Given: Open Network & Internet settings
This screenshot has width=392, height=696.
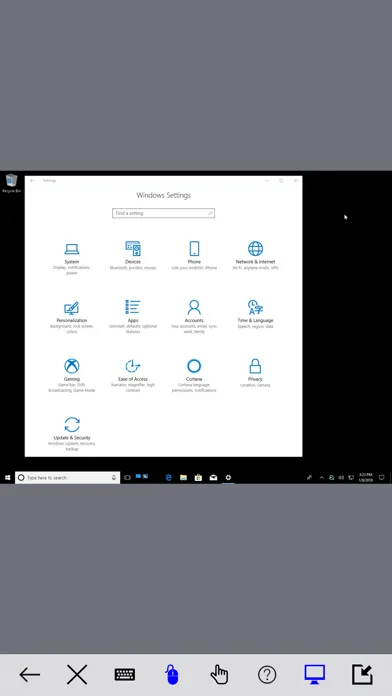Looking at the screenshot, I should [x=255, y=255].
